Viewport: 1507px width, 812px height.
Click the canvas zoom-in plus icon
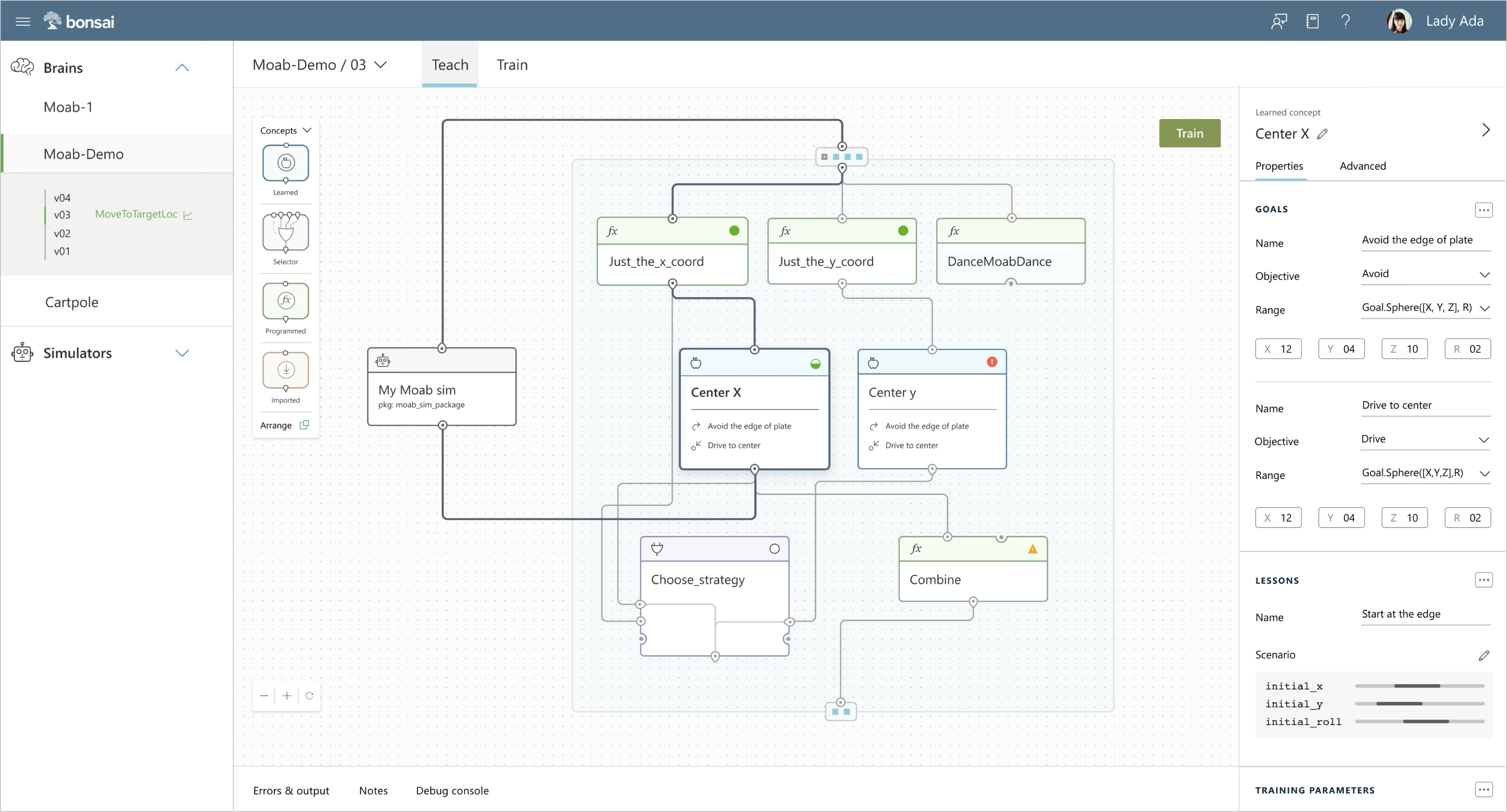287,696
